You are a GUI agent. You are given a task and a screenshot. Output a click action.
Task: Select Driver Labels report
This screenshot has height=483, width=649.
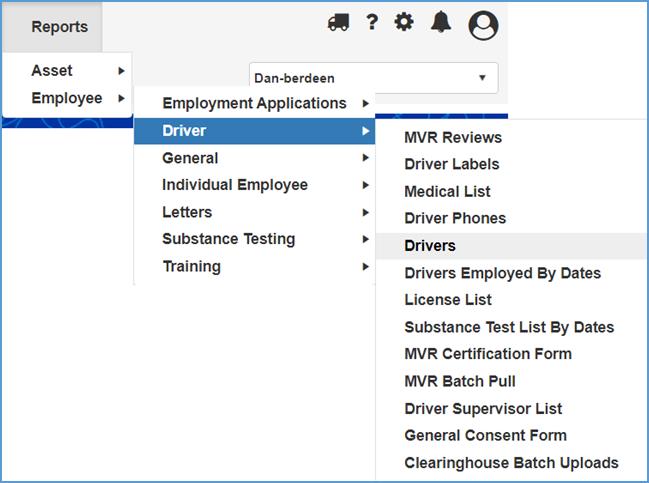452,164
